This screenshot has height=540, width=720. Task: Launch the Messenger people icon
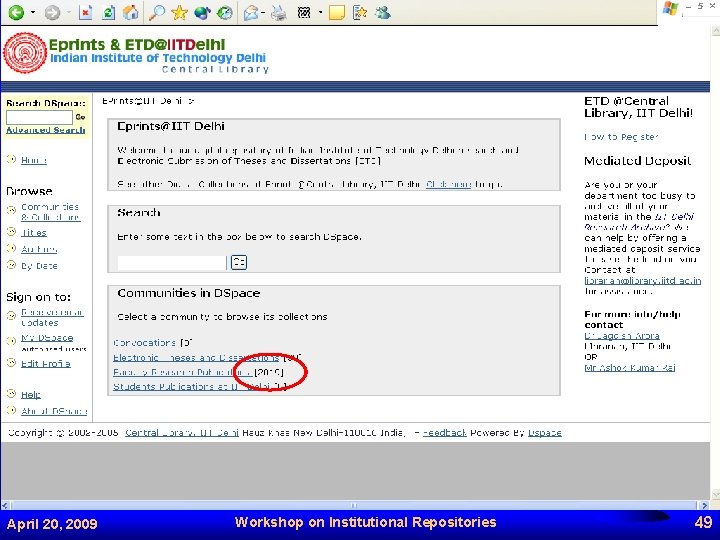382,12
